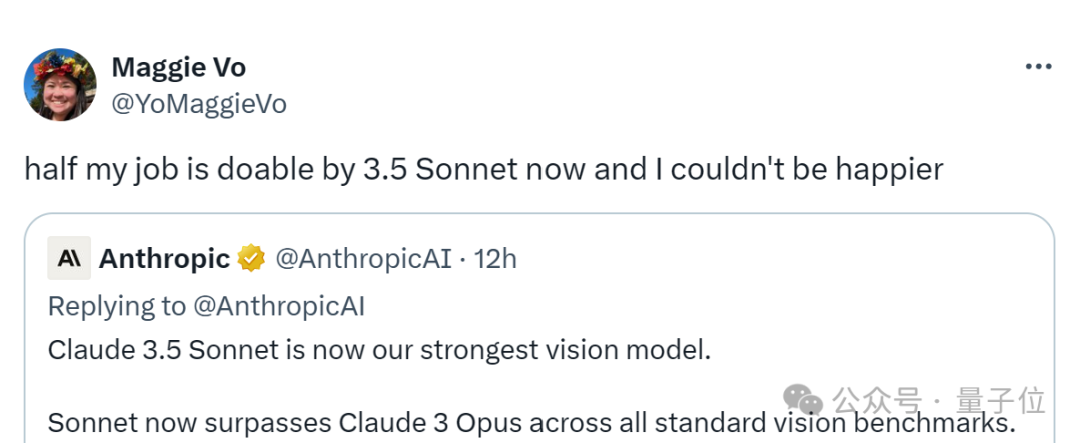Click "couldn't be happier" phrase in tweet
Screen dimensions: 1080x443
point(806,169)
